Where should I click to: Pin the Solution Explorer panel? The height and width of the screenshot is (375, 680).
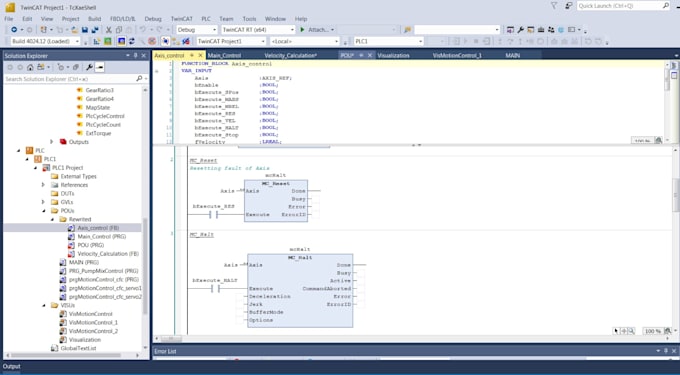pyautogui.click(x=135, y=55)
